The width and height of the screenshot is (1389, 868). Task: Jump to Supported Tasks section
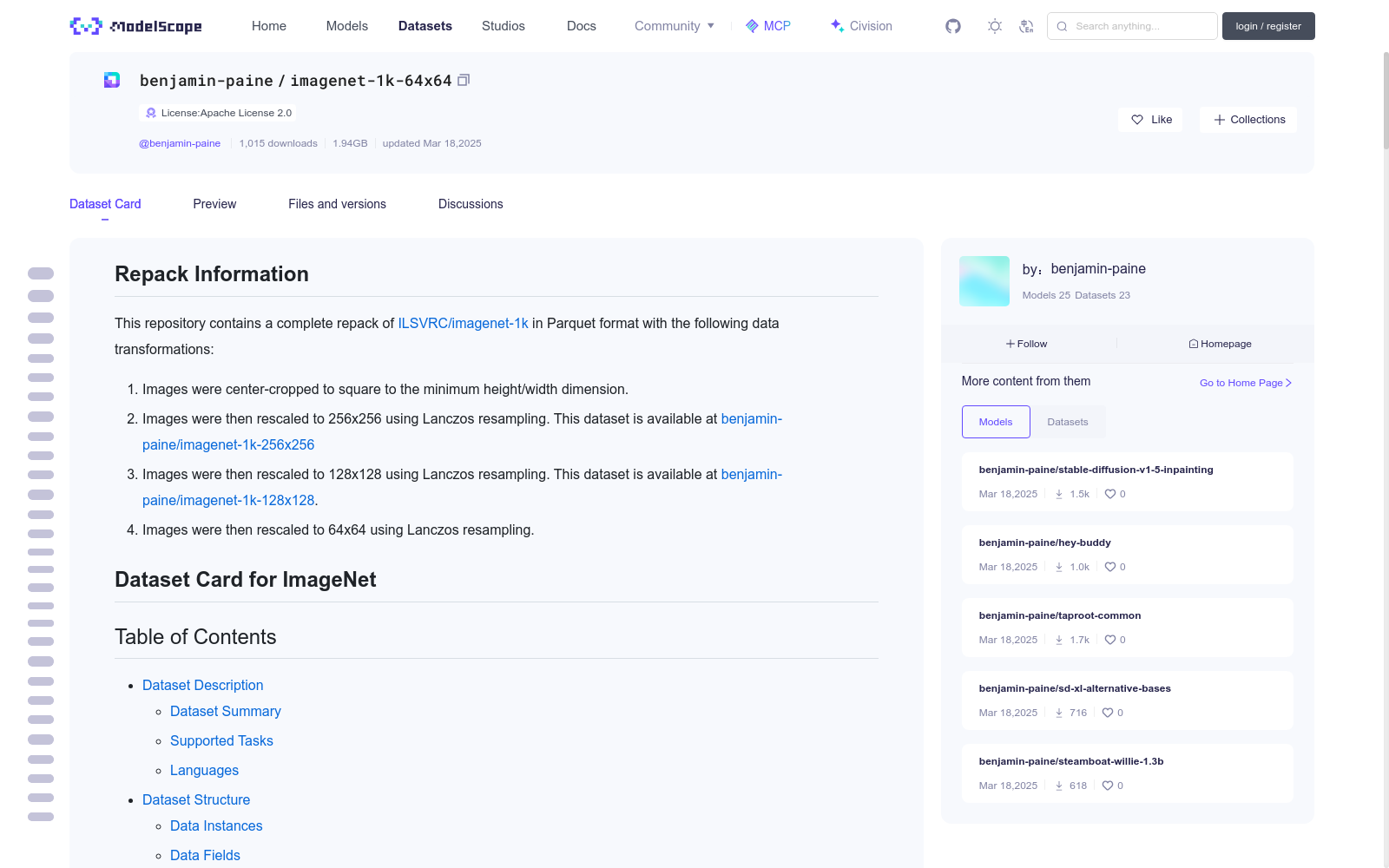click(221, 740)
